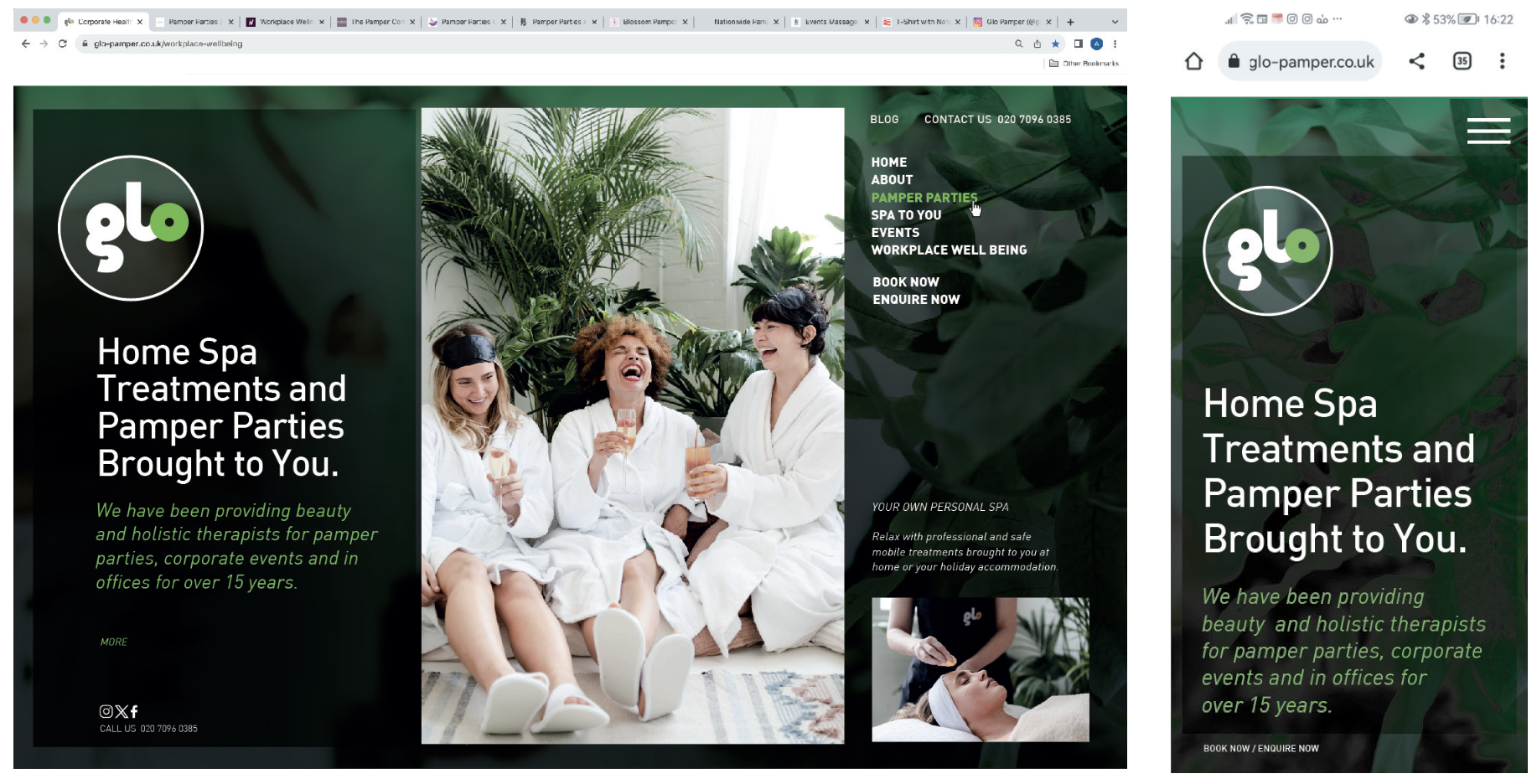Open the Other Bookmarks folder

pos(1084,64)
